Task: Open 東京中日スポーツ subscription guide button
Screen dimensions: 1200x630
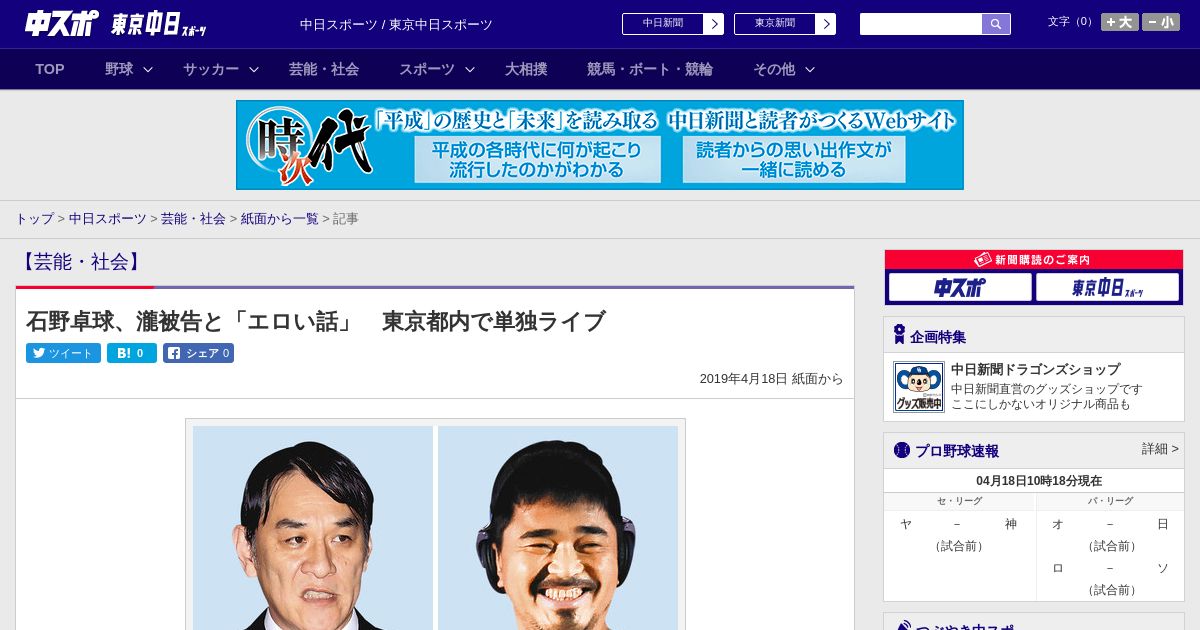Action: coord(1108,288)
